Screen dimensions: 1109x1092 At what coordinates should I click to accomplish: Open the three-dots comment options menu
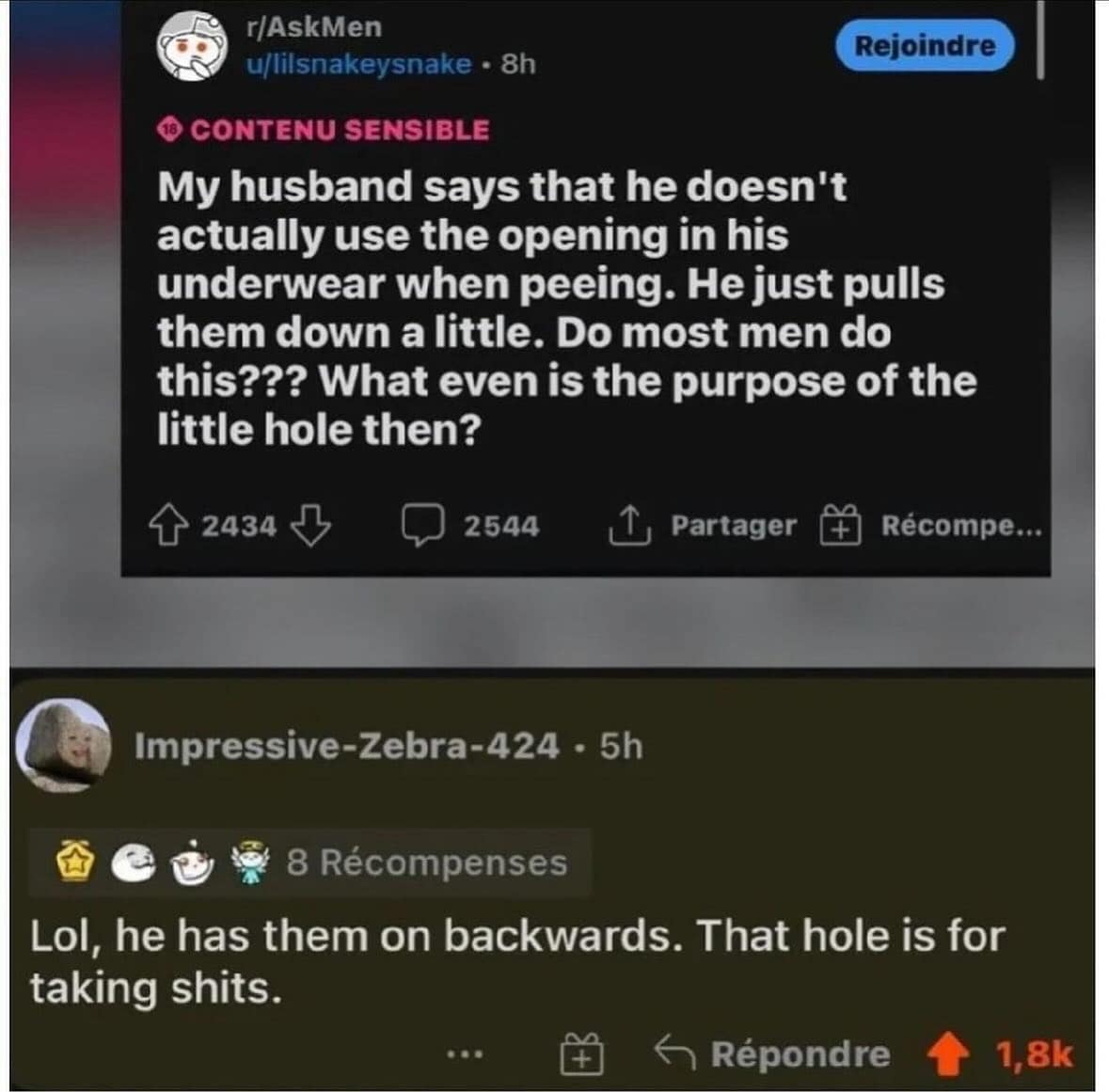click(465, 1054)
